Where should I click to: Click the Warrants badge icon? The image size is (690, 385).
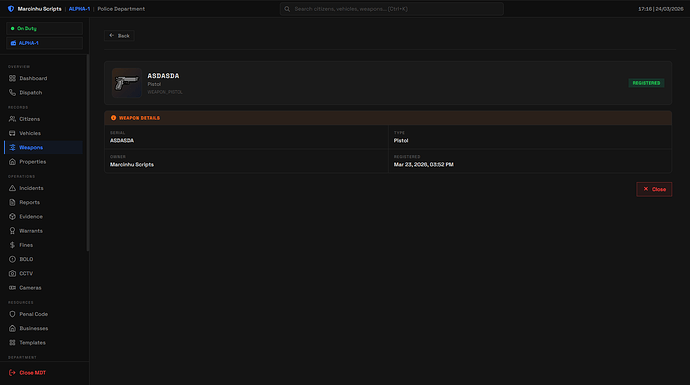click(x=12, y=231)
